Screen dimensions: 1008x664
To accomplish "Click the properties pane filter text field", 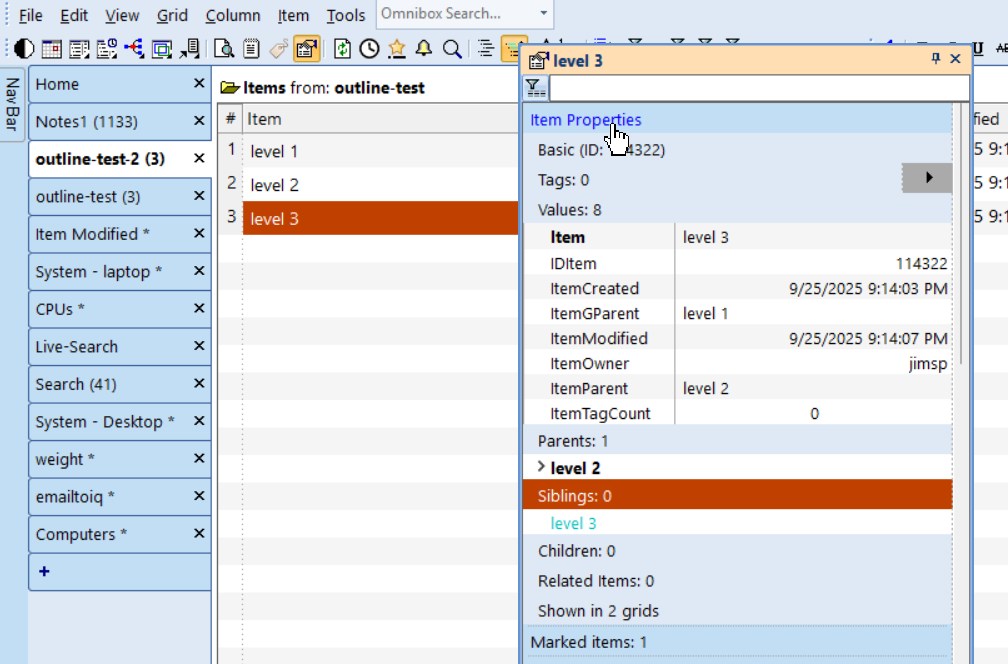I will [758, 88].
